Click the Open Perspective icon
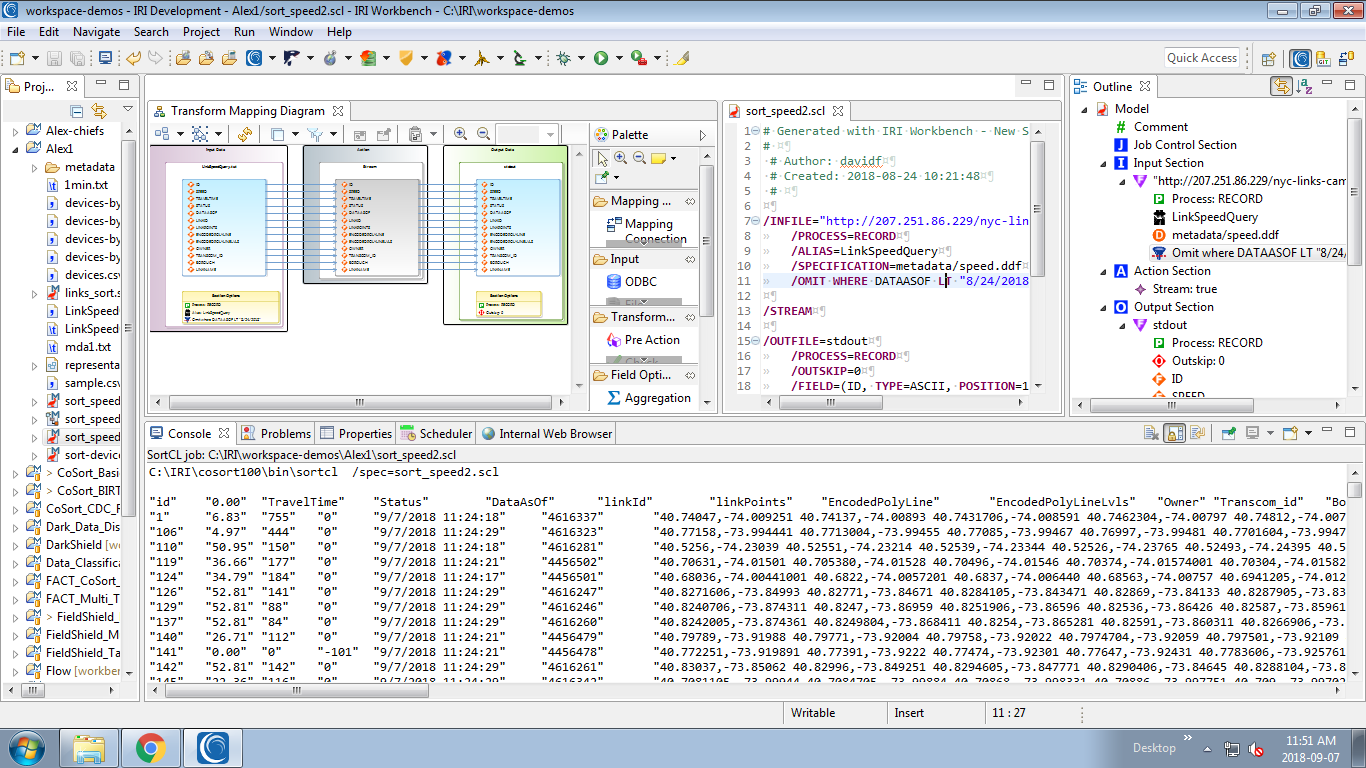This screenshot has height=768, width=1366. click(x=1268, y=58)
